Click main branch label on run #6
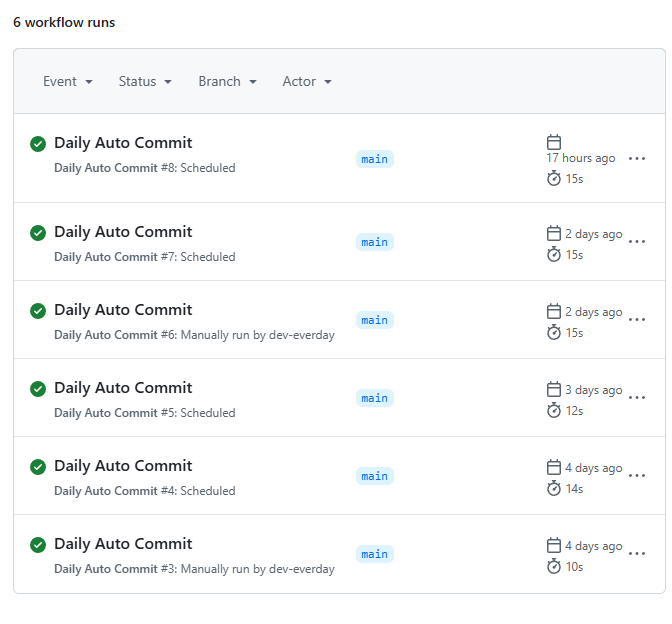The image size is (672, 624). point(375,320)
